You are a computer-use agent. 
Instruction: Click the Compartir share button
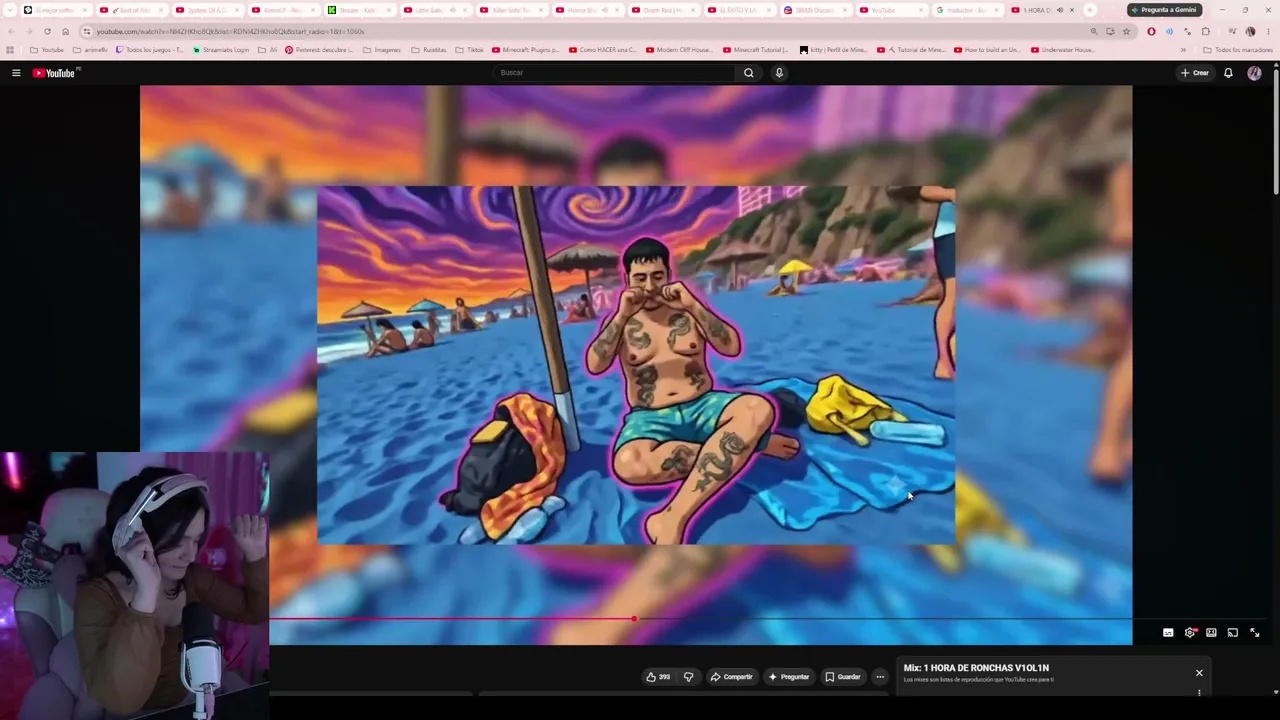[x=731, y=677]
